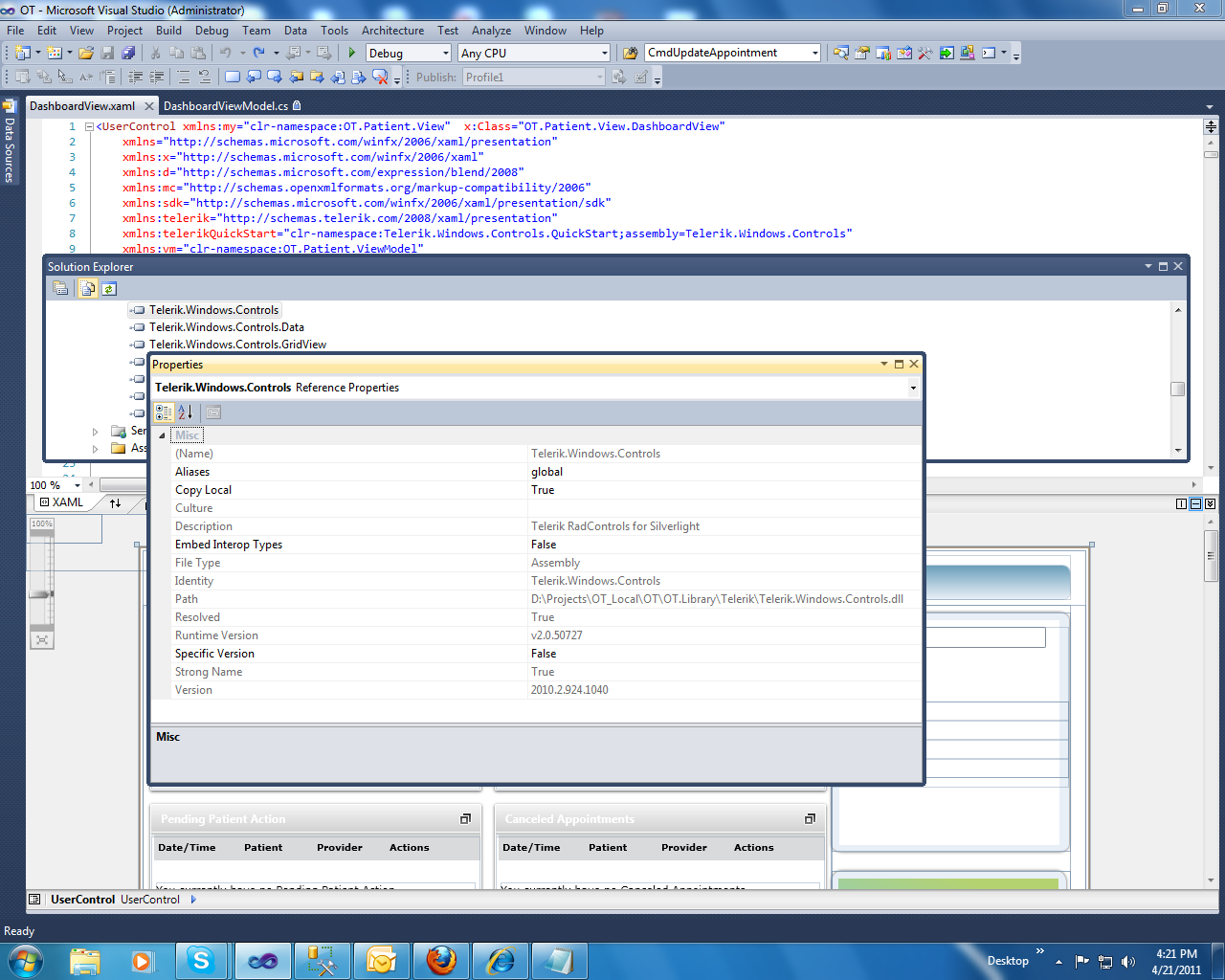Collapse the pane with the split toggle

pos(1210,503)
